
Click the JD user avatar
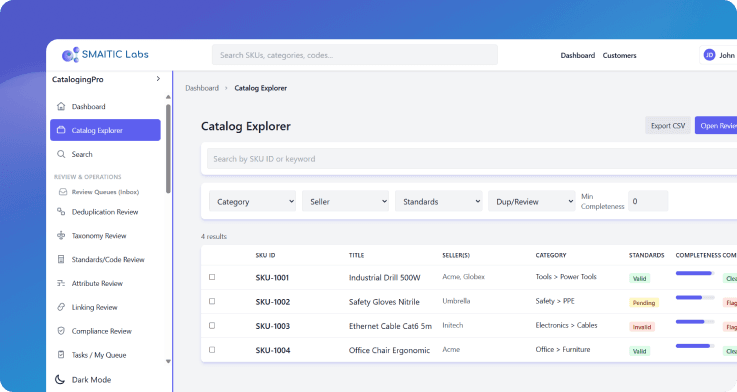click(x=709, y=55)
